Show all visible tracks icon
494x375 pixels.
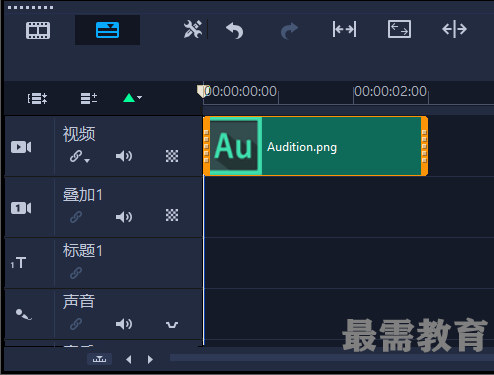pyautogui.click(x=37, y=98)
